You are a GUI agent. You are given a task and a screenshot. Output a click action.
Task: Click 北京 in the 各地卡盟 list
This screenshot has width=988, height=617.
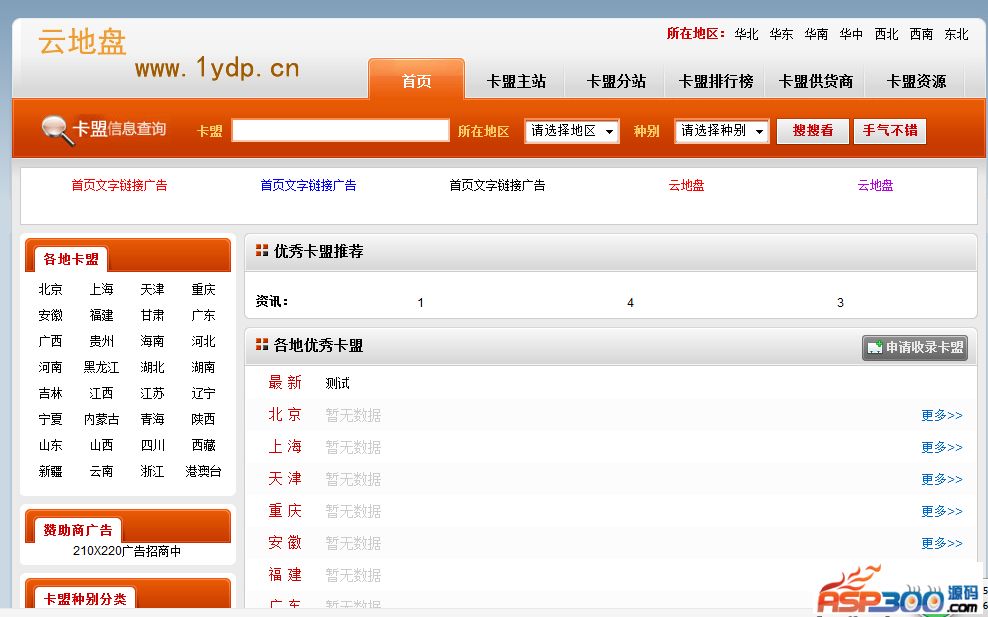click(50, 289)
